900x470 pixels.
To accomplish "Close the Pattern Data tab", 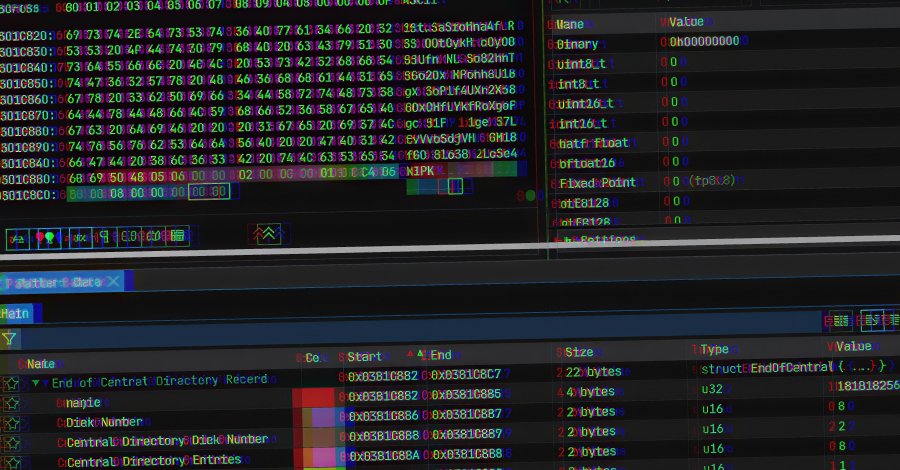I will 113,282.
